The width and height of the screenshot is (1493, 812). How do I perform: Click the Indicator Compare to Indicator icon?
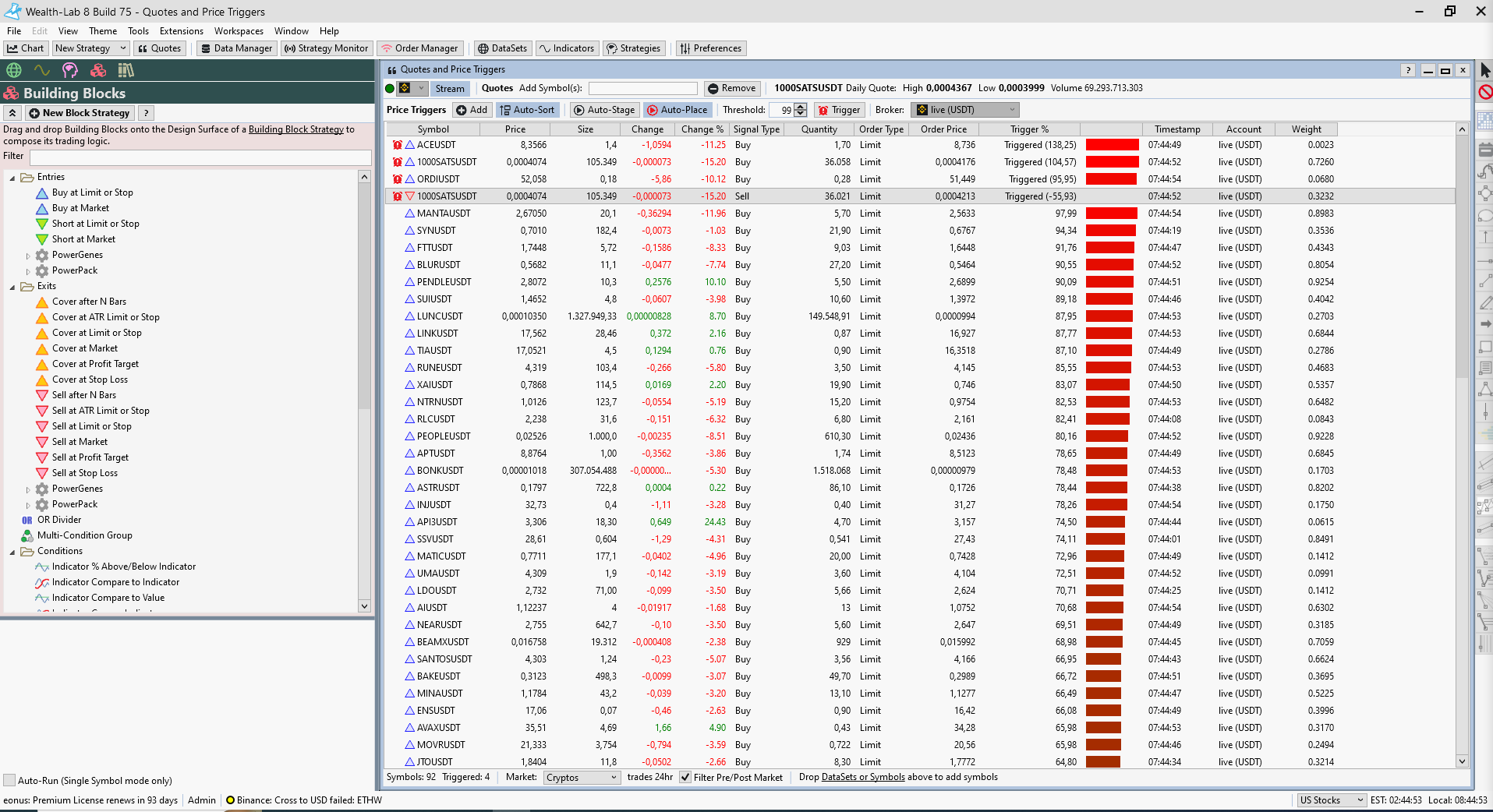42,582
